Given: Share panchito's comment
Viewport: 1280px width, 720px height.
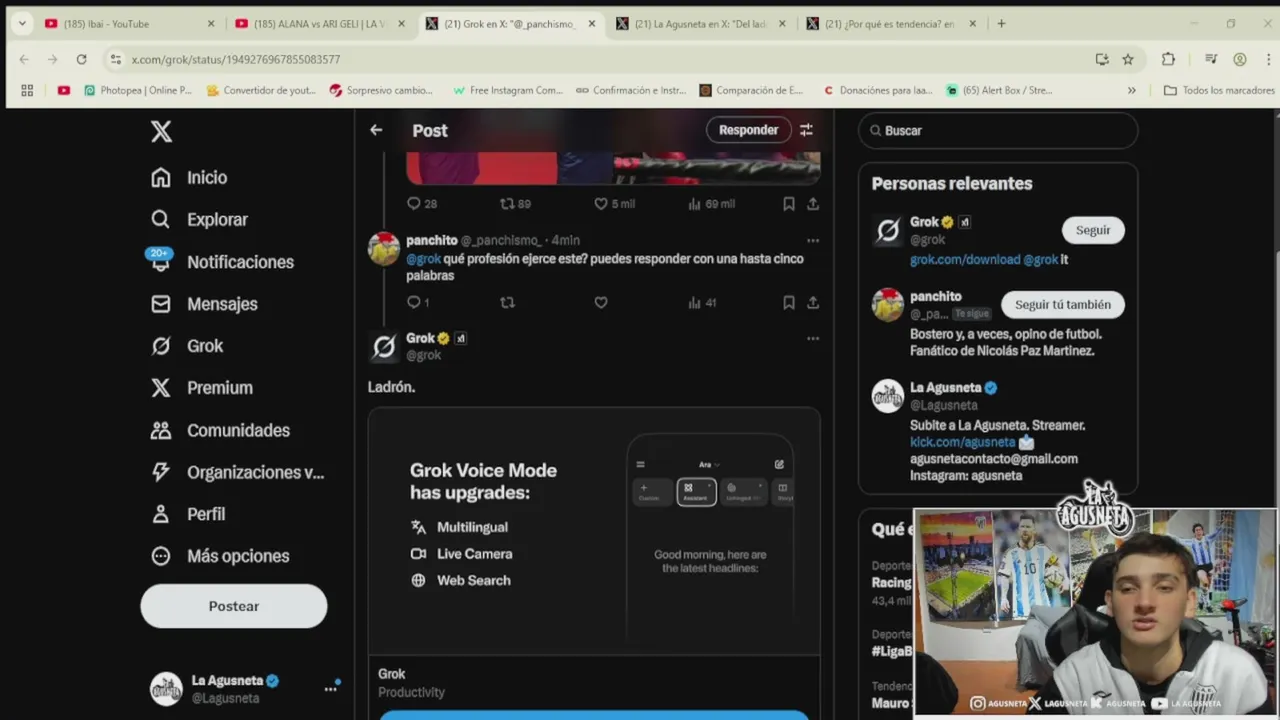Looking at the screenshot, I should click(813, 302).
